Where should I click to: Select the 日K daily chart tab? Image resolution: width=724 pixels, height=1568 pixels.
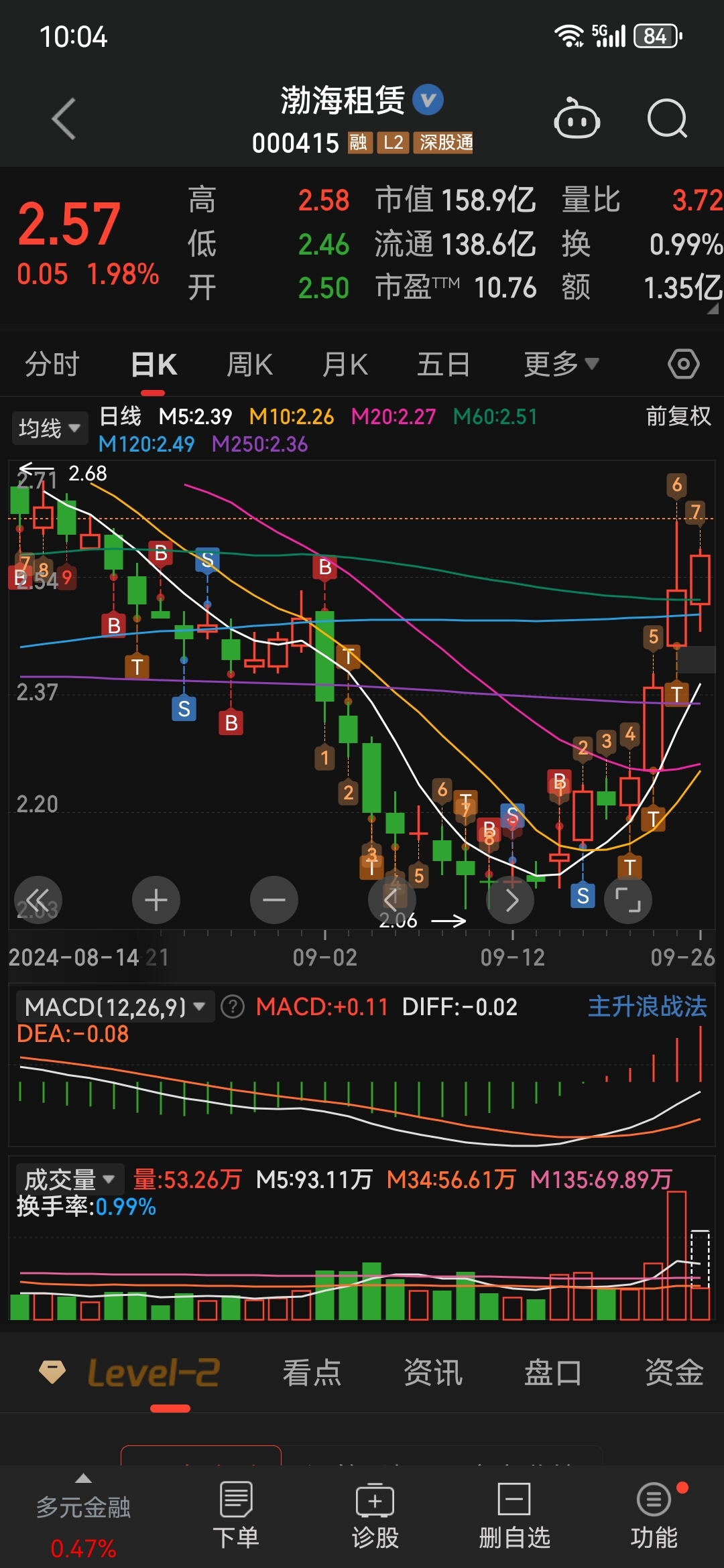tap(154, 365)
